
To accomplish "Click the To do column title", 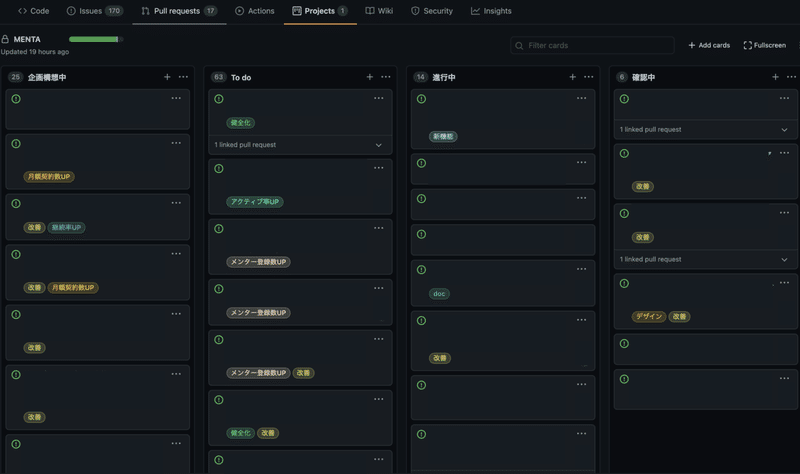I will coord(241,78).
